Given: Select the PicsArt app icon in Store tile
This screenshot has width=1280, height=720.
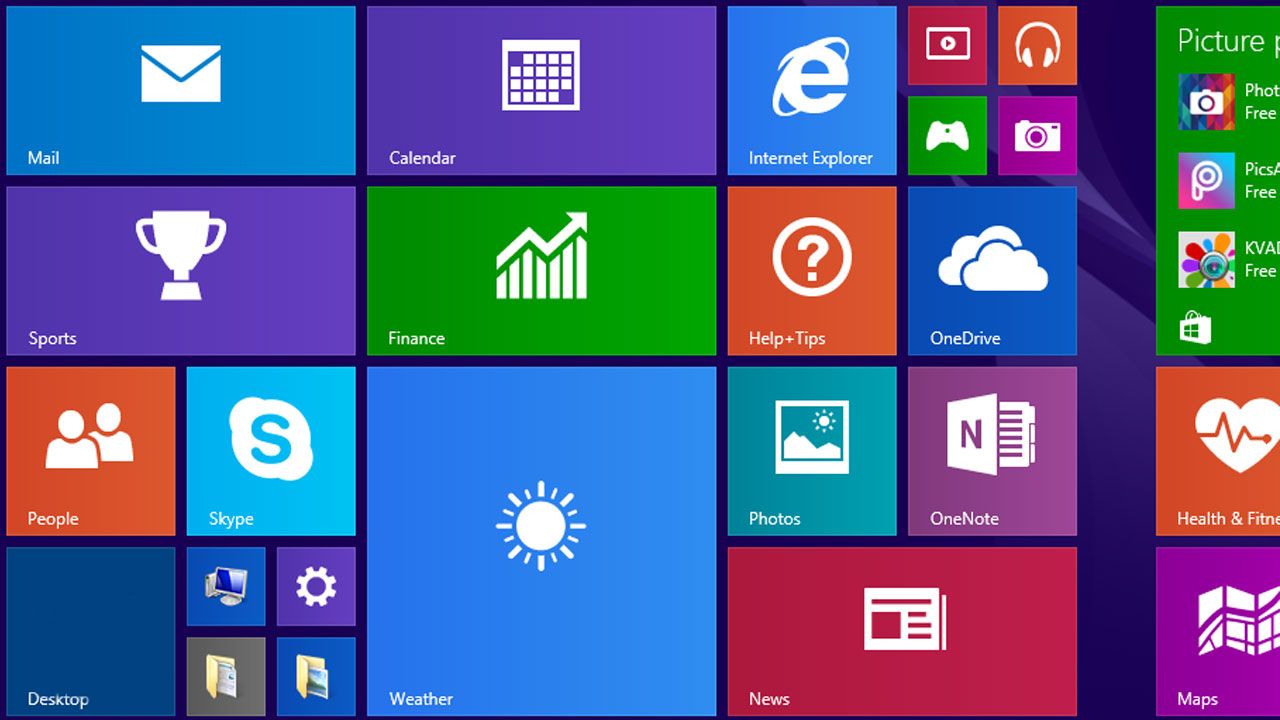Looking at the screenshot, I should [x=1206, y=181].
